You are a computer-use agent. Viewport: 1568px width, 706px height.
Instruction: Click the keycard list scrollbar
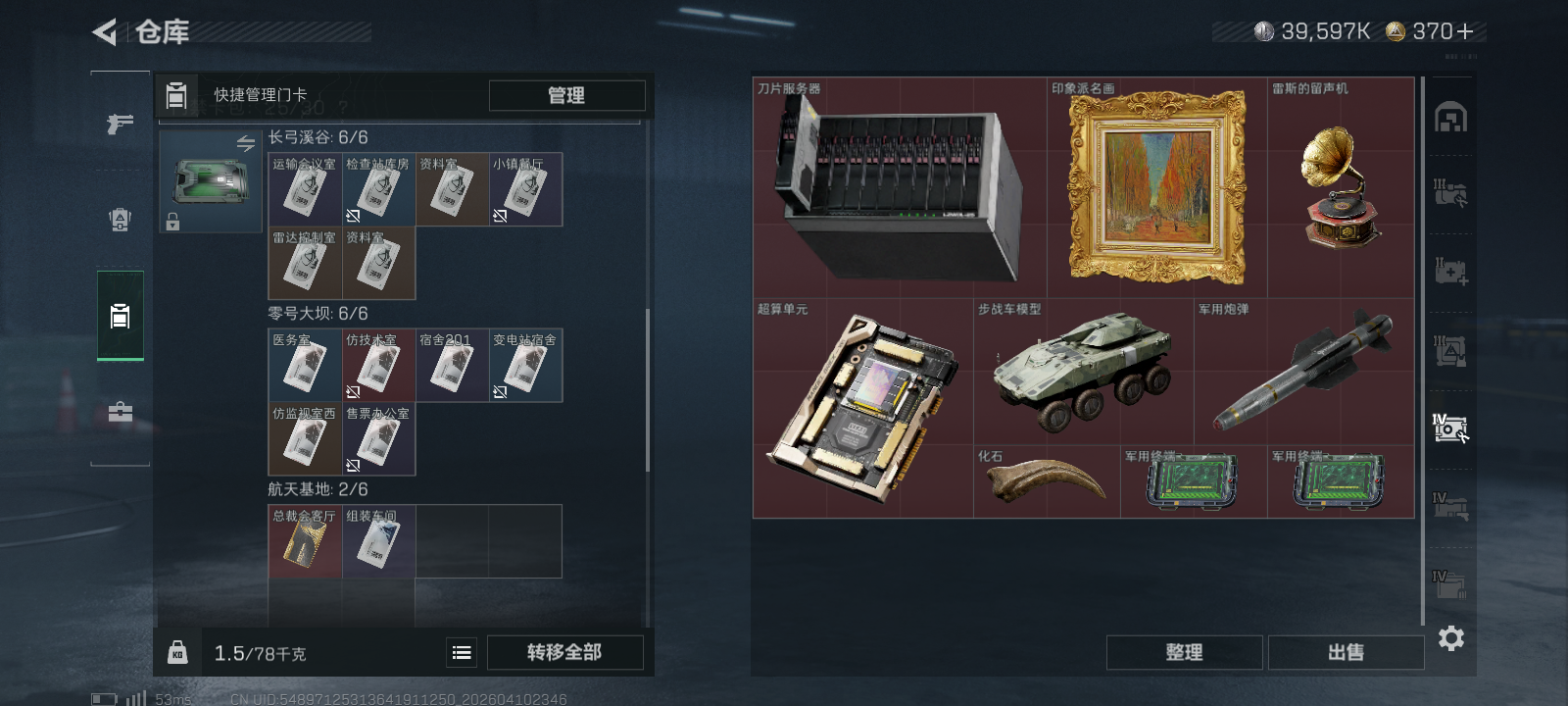pos(647,390)
